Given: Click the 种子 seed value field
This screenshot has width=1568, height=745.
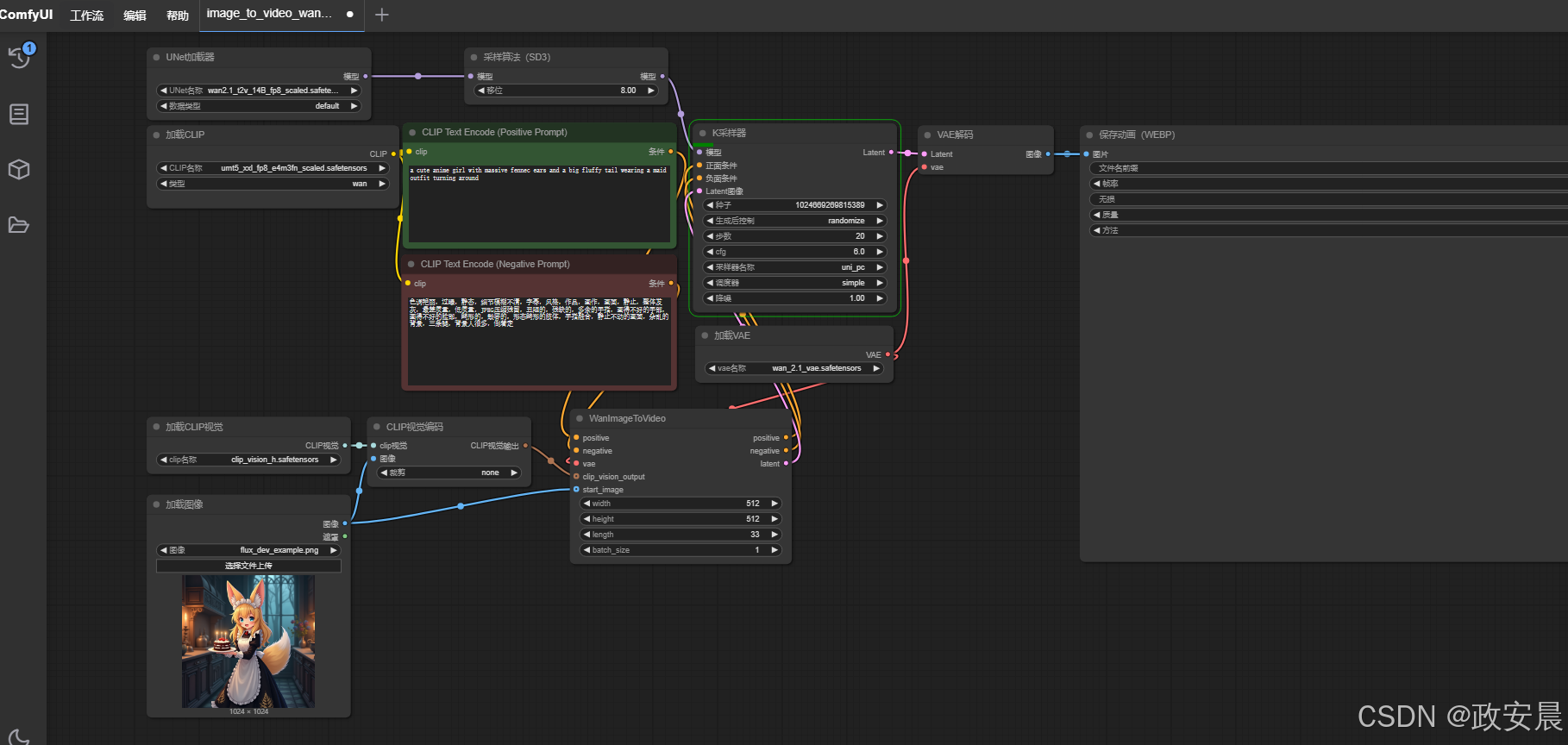Looking at the screenshot, I should click(x=795, y=205).
